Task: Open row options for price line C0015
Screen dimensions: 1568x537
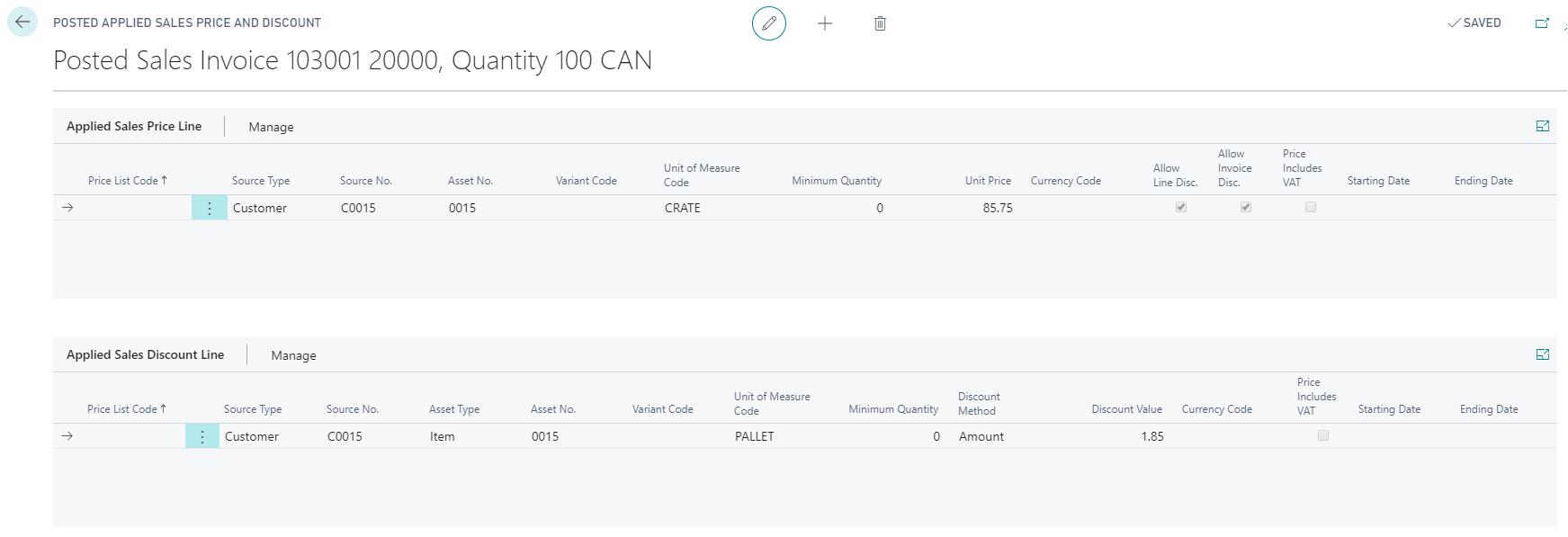Action: (210, 208)
